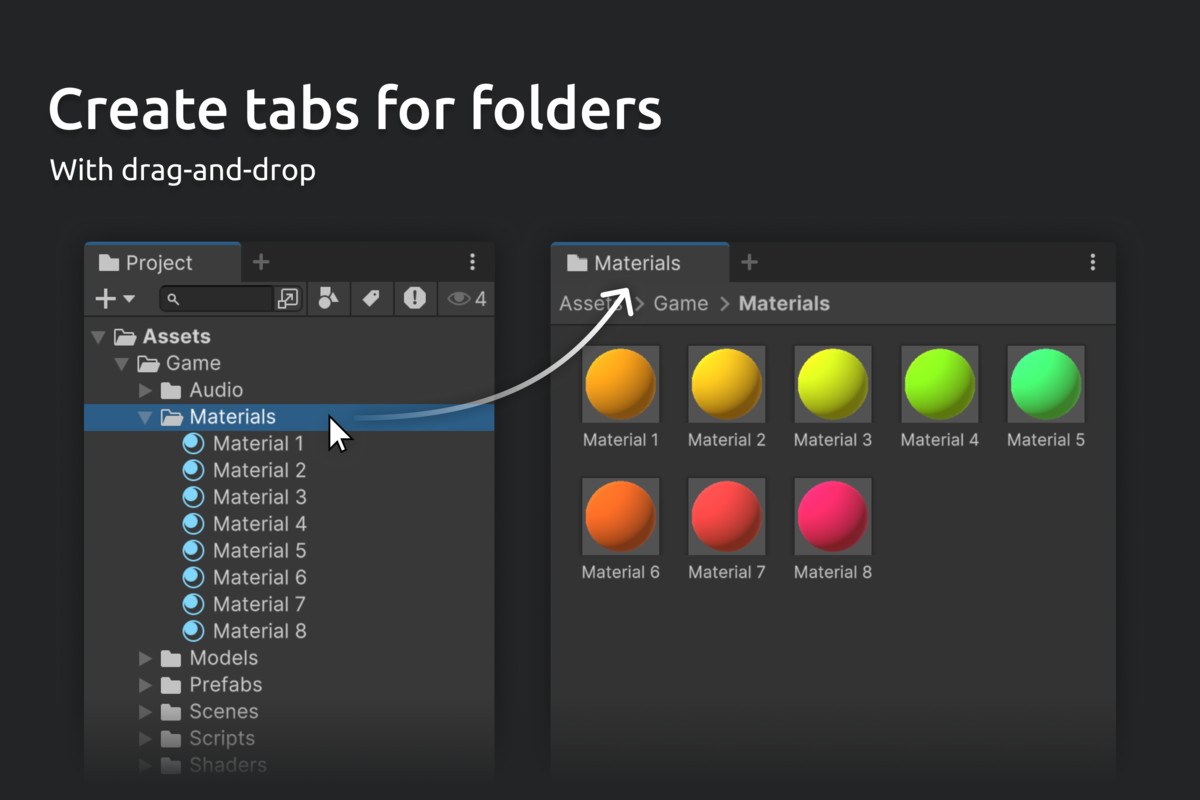
Task: Select the yellow-orange Material 2 sphere thumbnail
Action: pyautogui.click(x=727, y=384)
